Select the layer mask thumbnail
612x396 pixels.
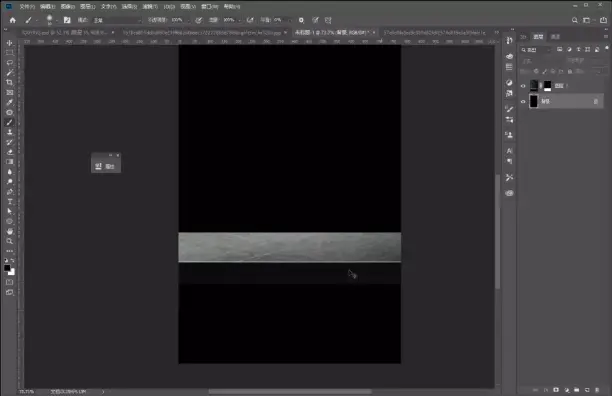[548, 86]
